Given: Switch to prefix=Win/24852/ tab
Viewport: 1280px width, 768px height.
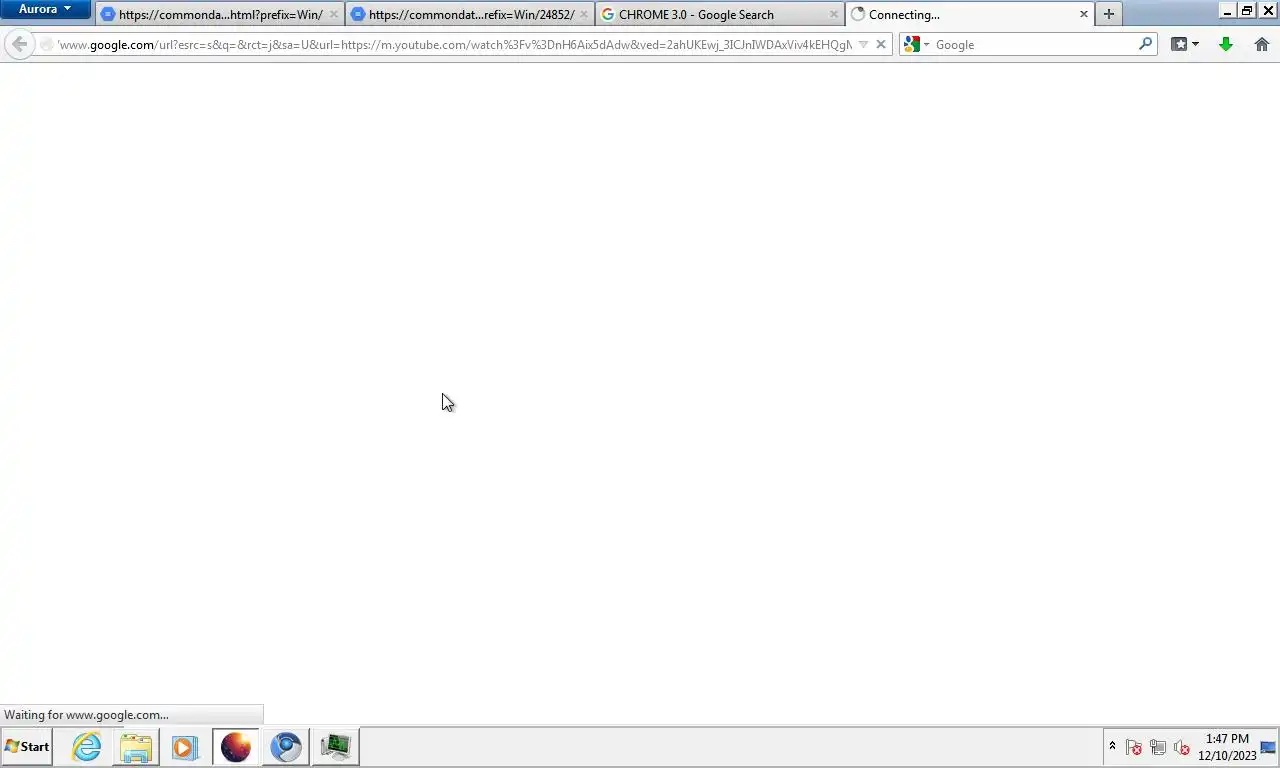Looking at the screenshot, I should tap(470, 14).
